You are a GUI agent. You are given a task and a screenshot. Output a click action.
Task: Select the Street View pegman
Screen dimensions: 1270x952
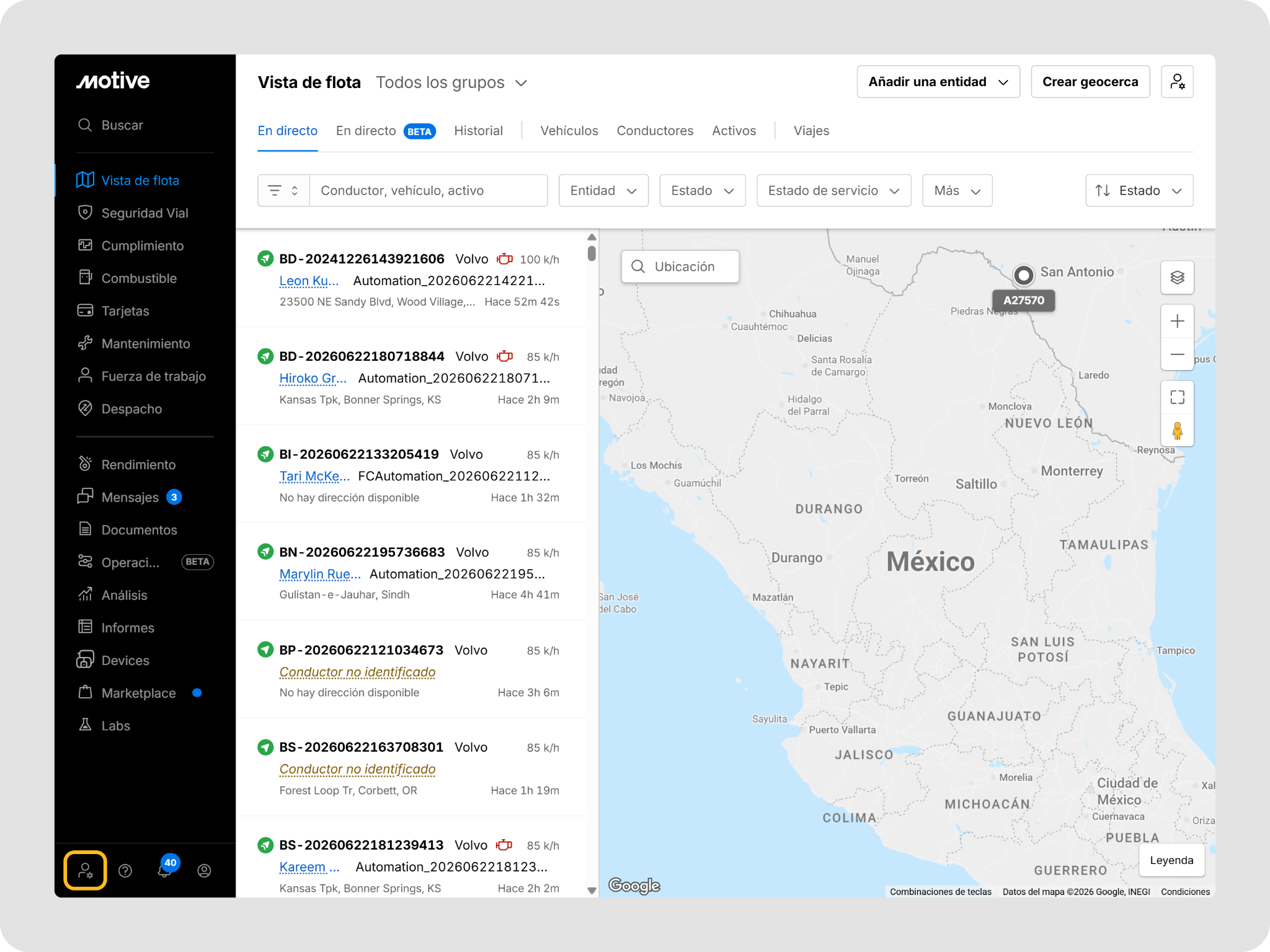(x=1177, y=430)
